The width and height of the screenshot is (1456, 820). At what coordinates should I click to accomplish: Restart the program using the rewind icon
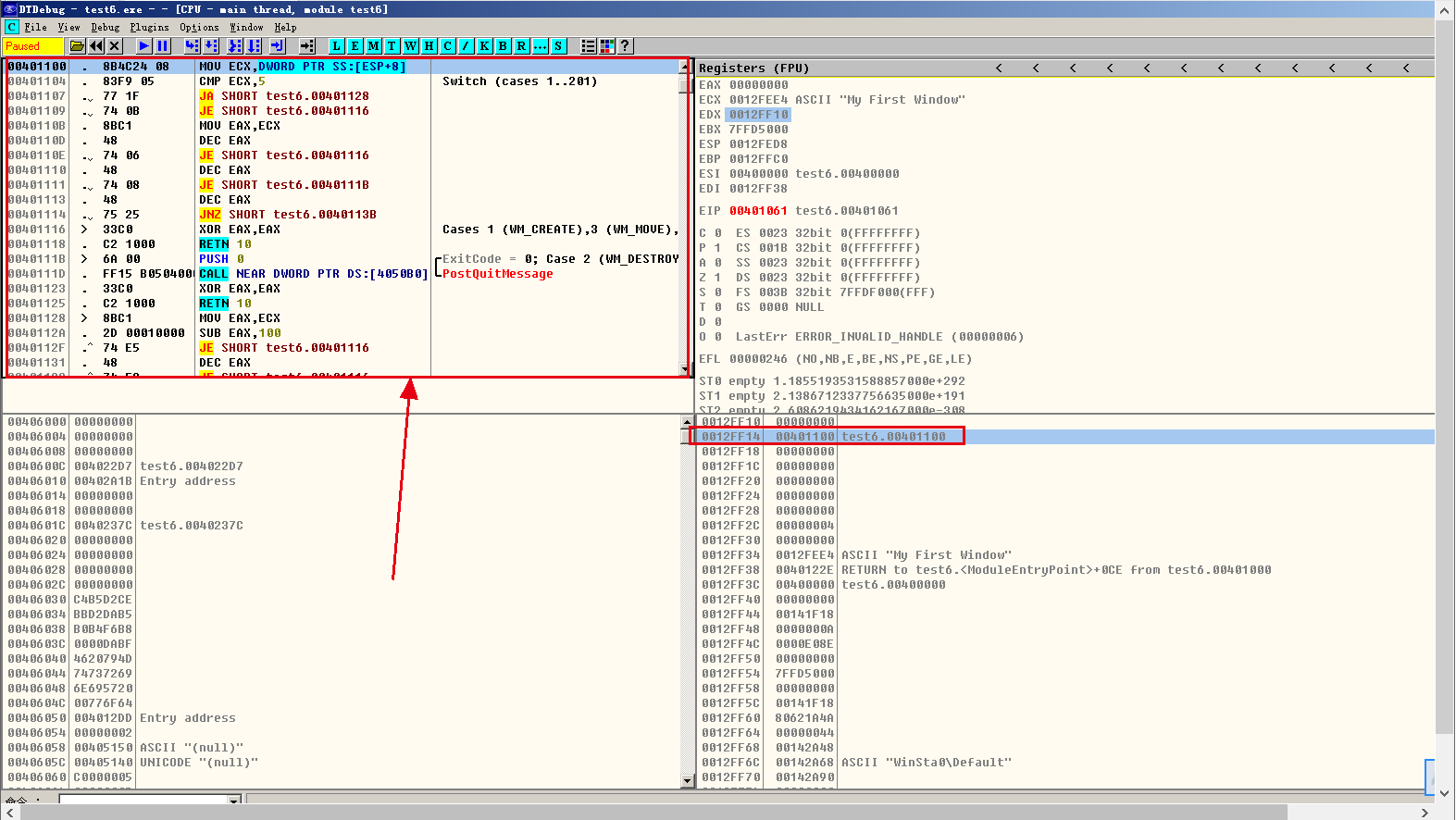coord(96,45)
